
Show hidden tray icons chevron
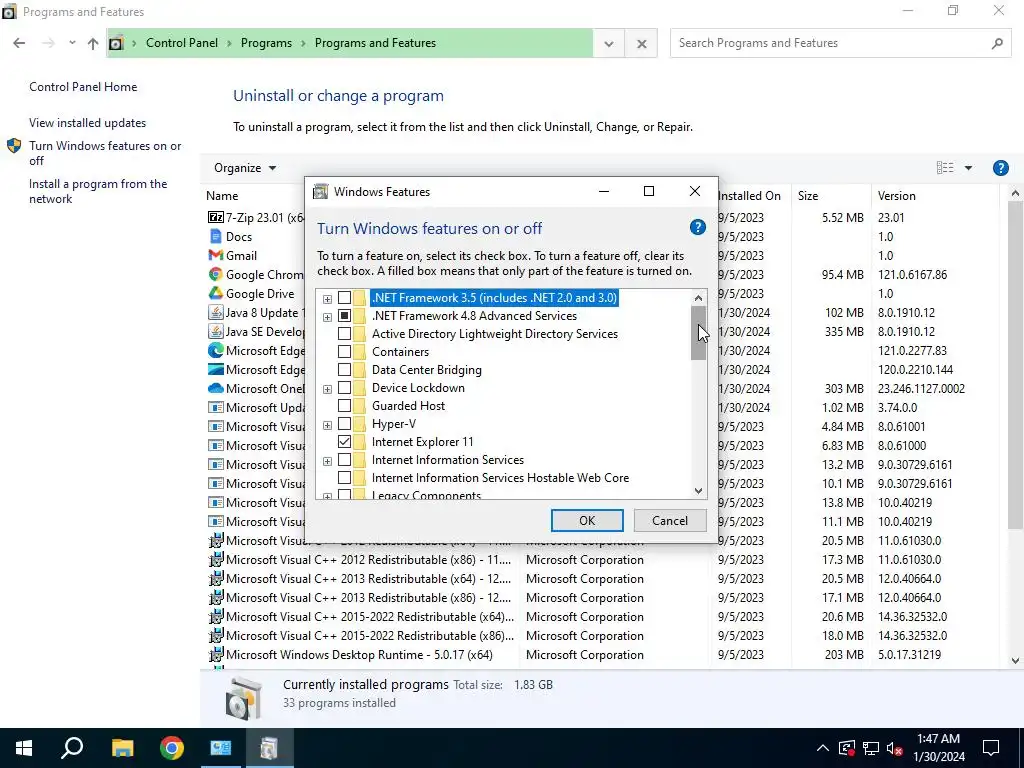823,748
